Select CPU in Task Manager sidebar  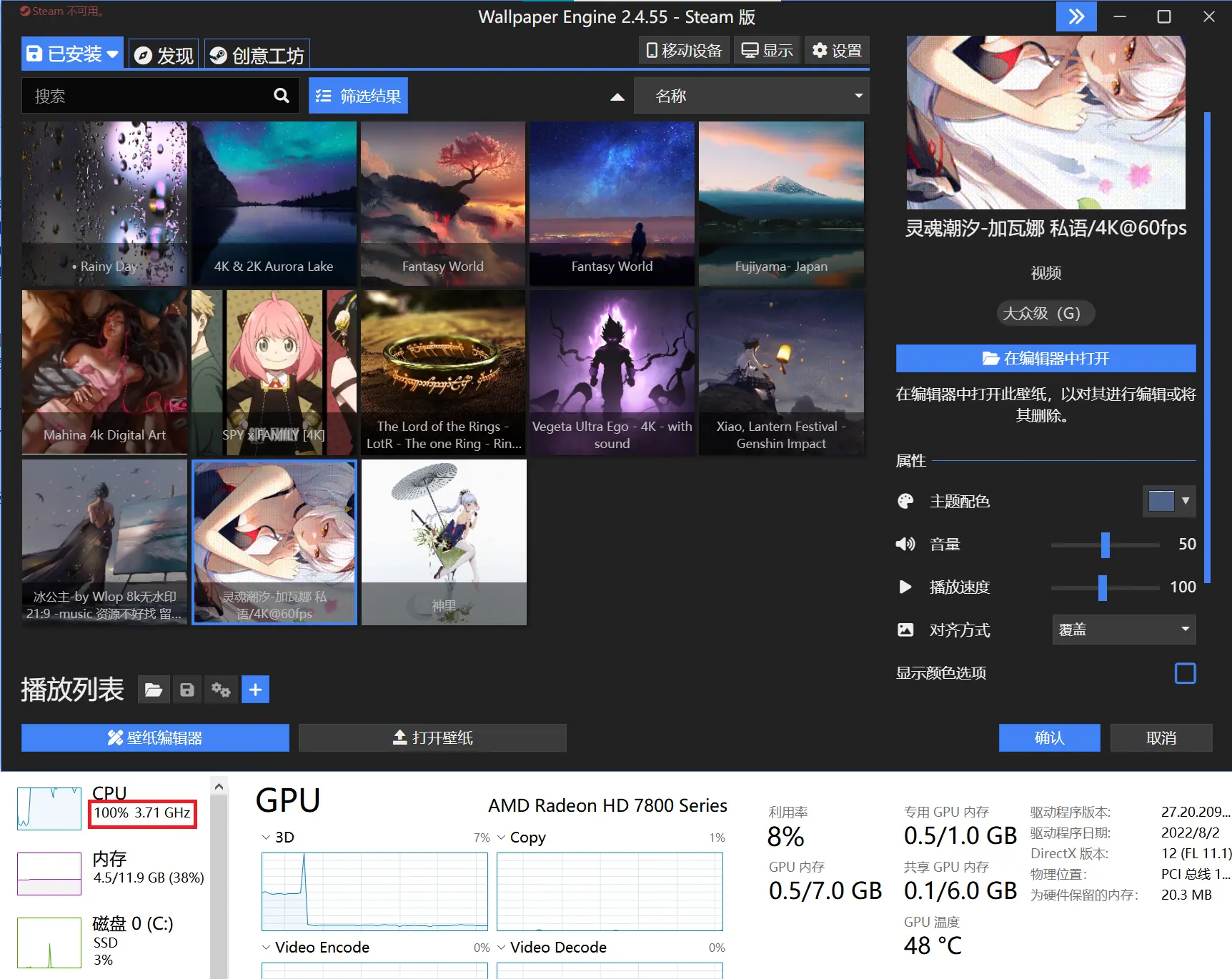coord(107,808)
